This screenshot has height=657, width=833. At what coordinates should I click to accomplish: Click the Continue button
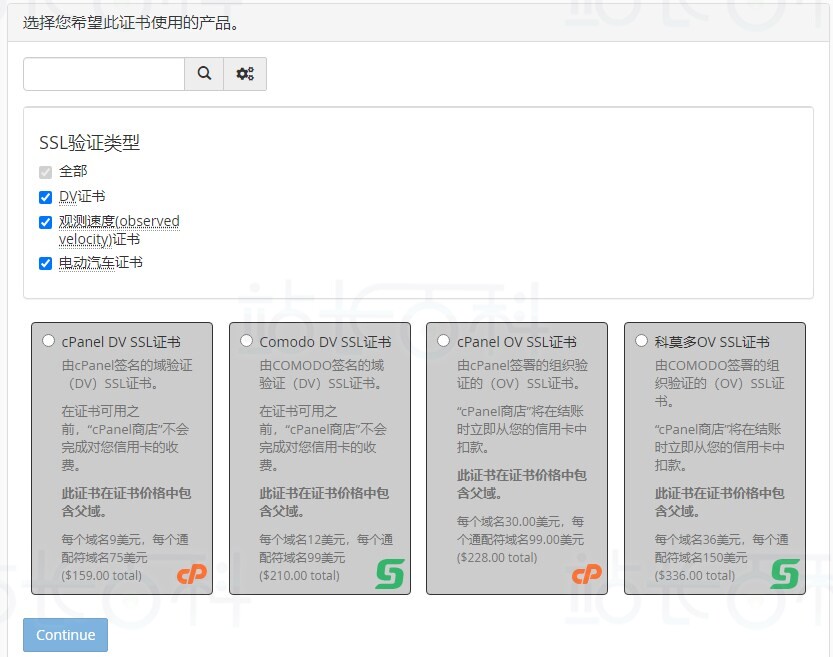coord(65,635)
